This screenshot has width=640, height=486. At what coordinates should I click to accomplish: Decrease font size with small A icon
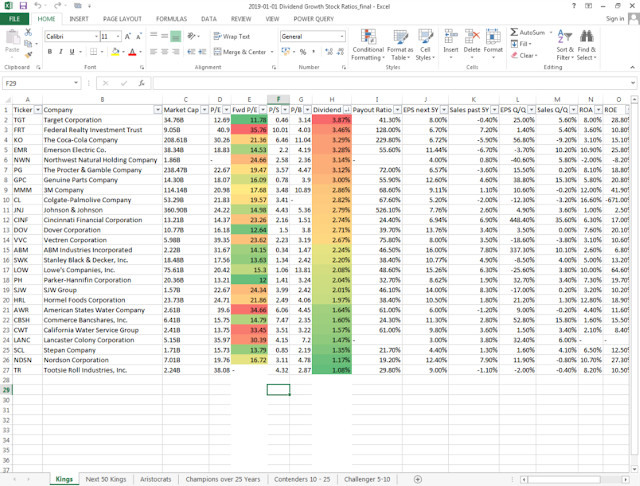point(139,37)
